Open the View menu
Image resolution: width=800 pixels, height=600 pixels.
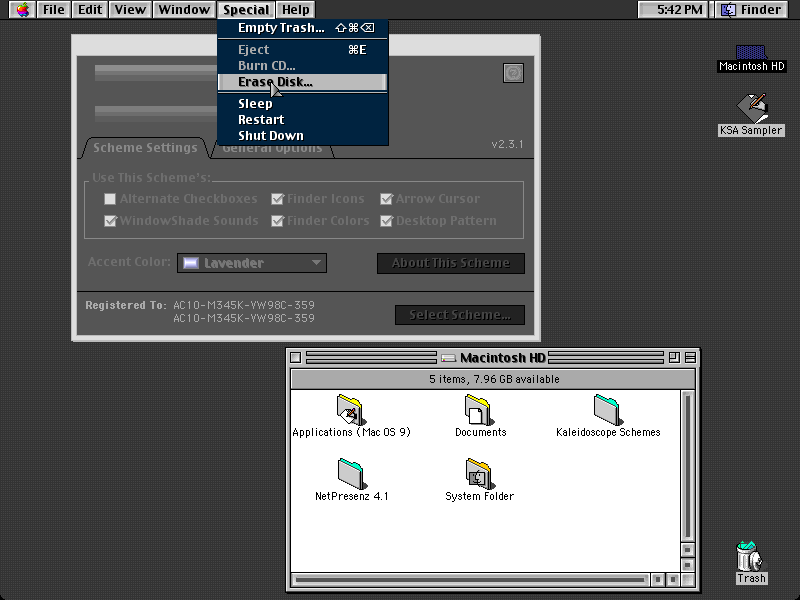130,10
